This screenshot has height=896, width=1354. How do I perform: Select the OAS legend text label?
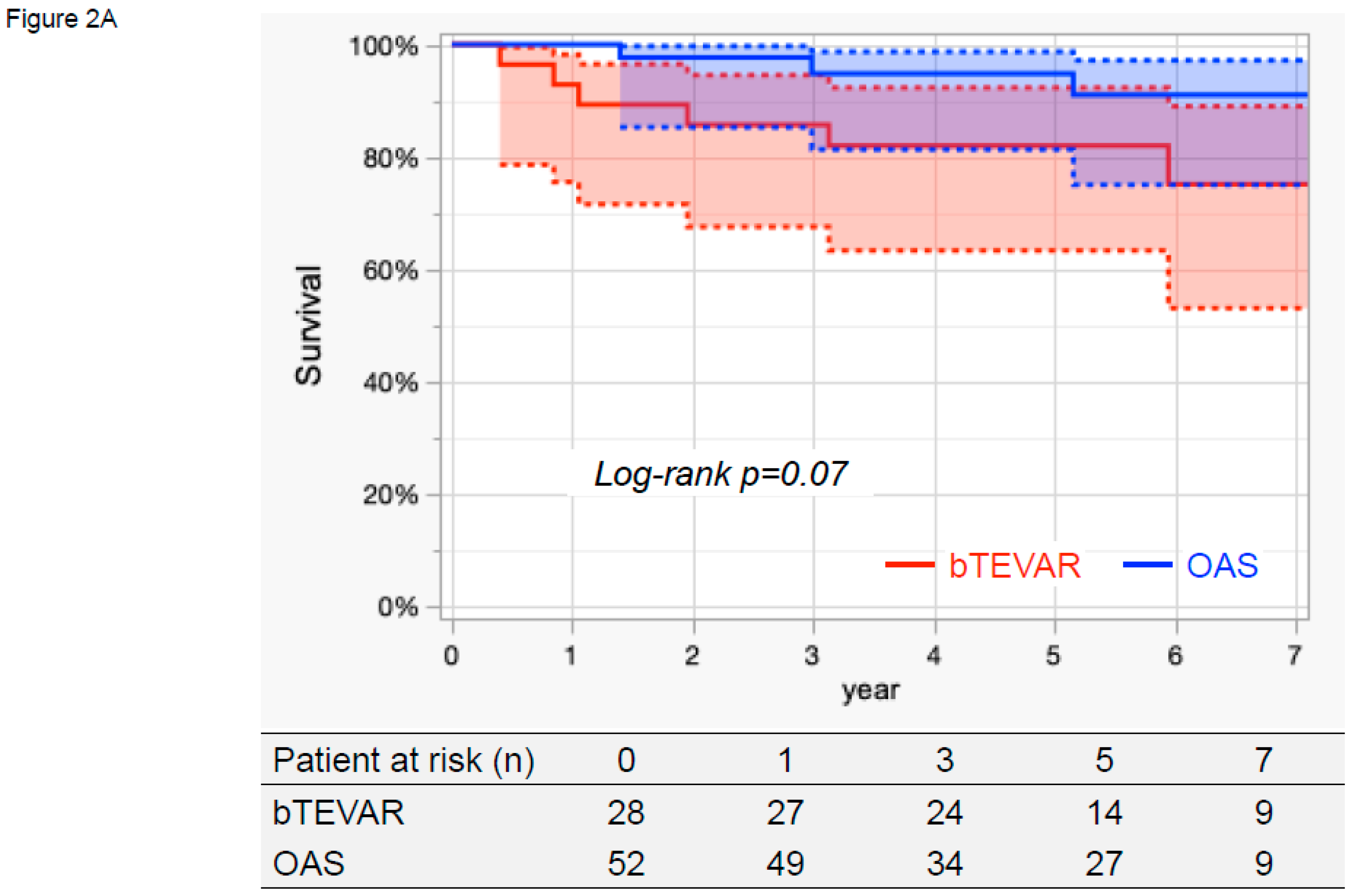1222,566
